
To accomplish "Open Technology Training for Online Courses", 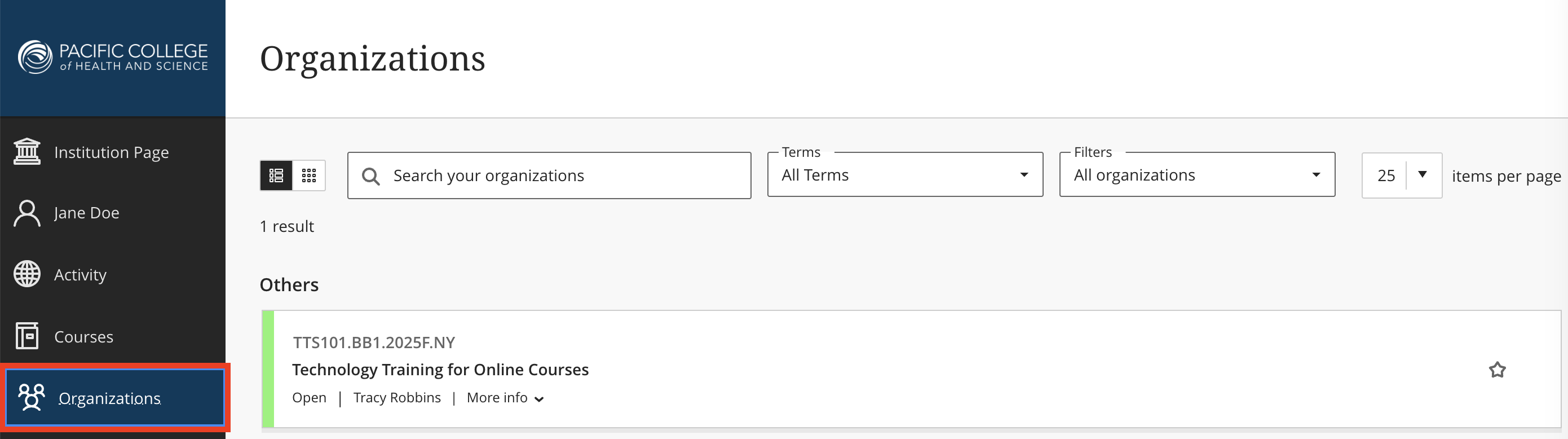I will pos(440,370).
